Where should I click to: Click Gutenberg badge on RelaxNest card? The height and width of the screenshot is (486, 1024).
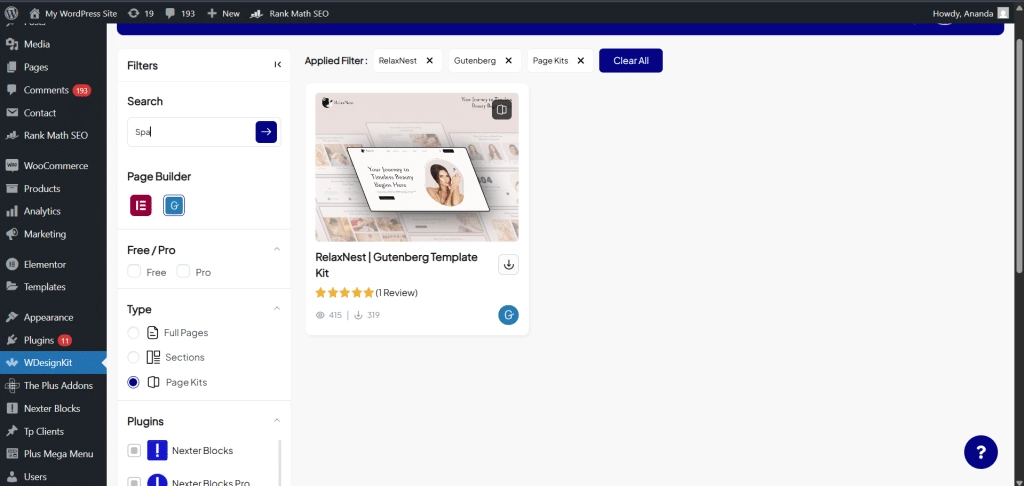click(x=509, y=315)
